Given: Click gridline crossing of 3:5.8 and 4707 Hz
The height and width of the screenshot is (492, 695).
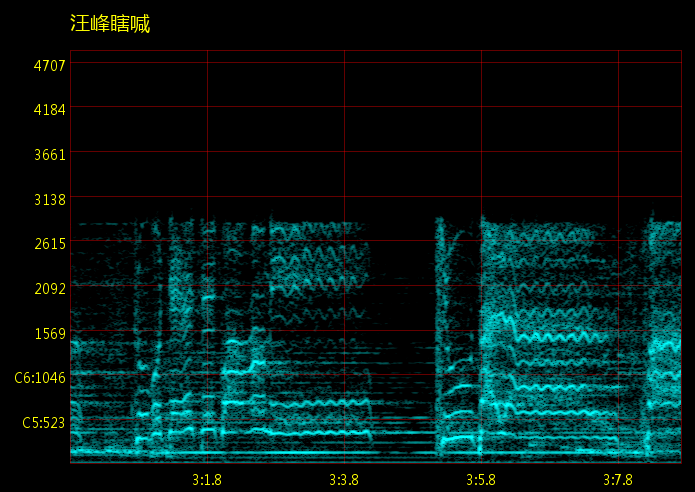Looking at the screenshot, I should point(481,63).
